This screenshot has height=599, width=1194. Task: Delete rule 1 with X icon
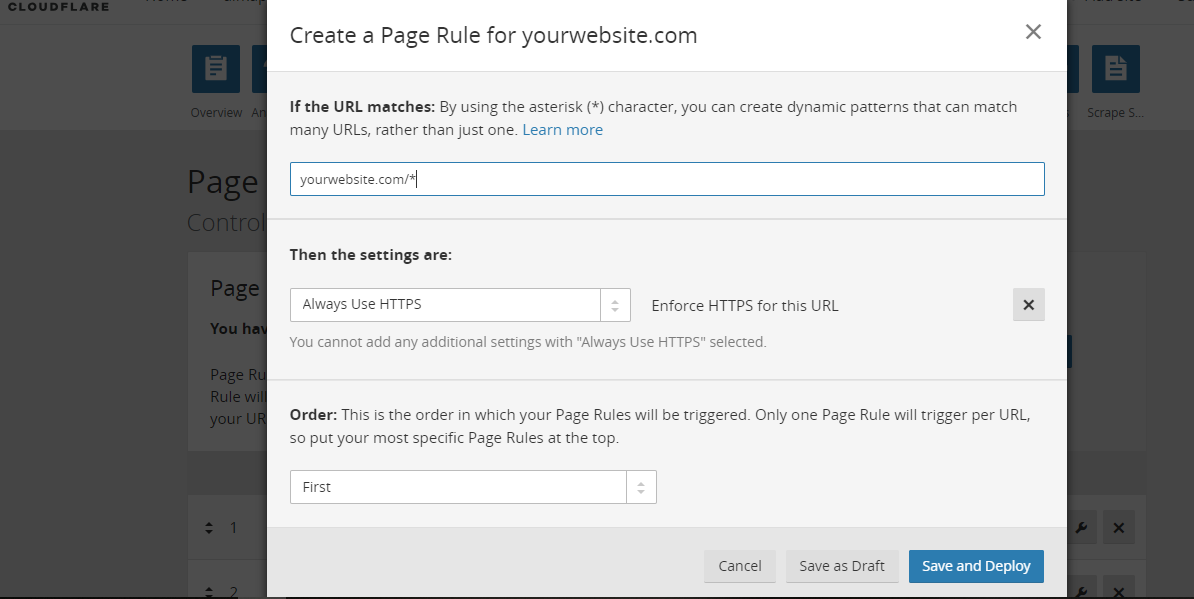point(1119,527)
